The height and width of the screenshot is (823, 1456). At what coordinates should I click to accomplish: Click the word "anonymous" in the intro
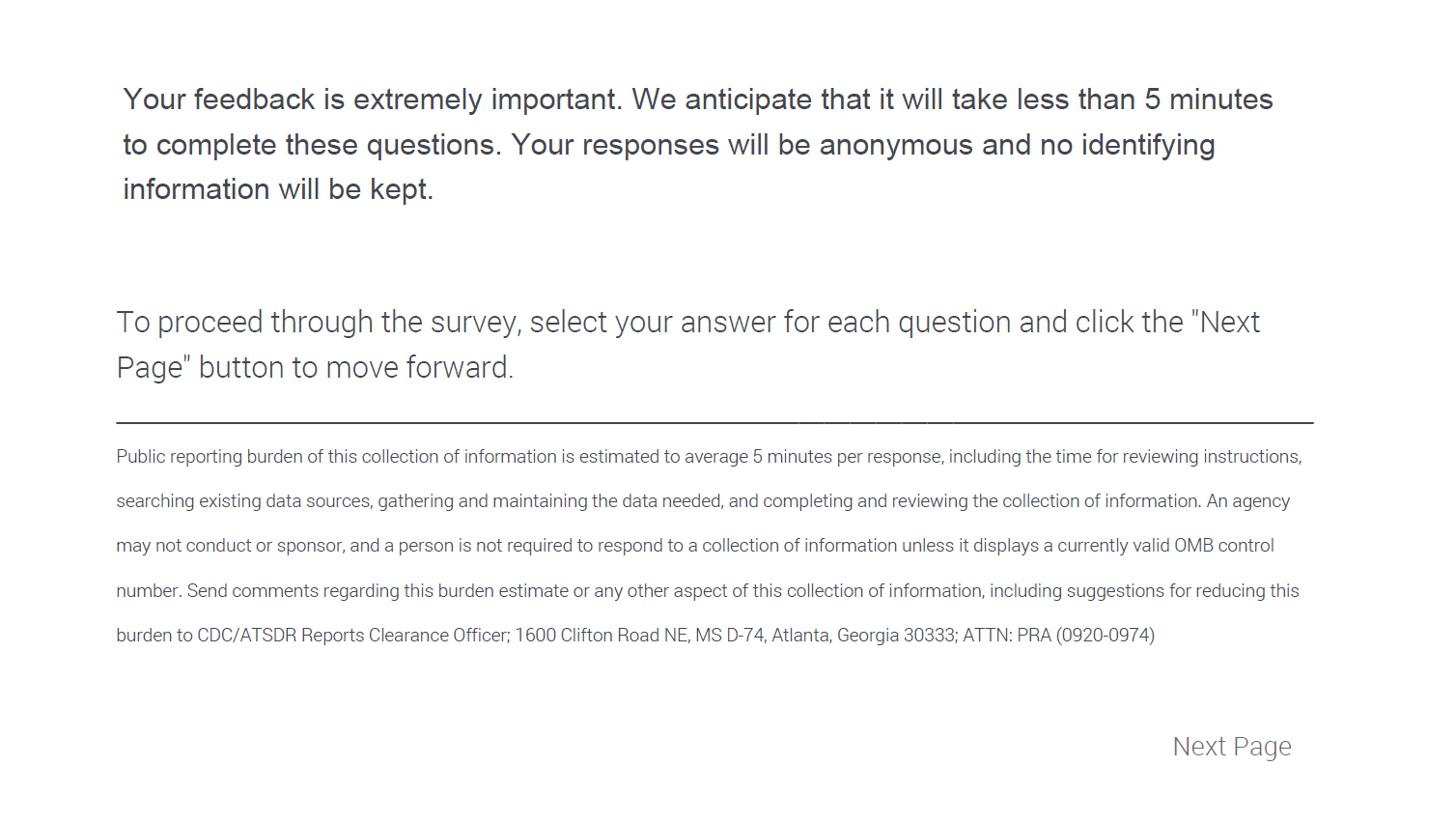(x=895, y=145)
